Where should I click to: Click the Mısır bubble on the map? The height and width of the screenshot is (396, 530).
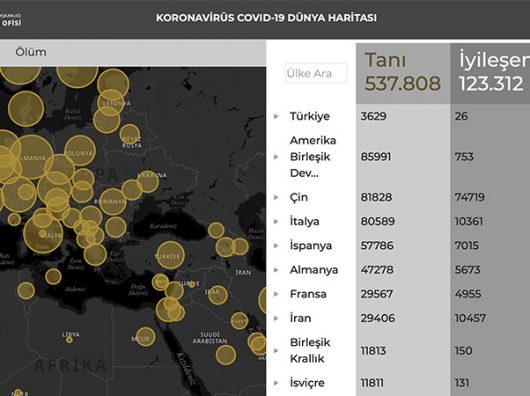pyautogui.click(x=145, y=337)
